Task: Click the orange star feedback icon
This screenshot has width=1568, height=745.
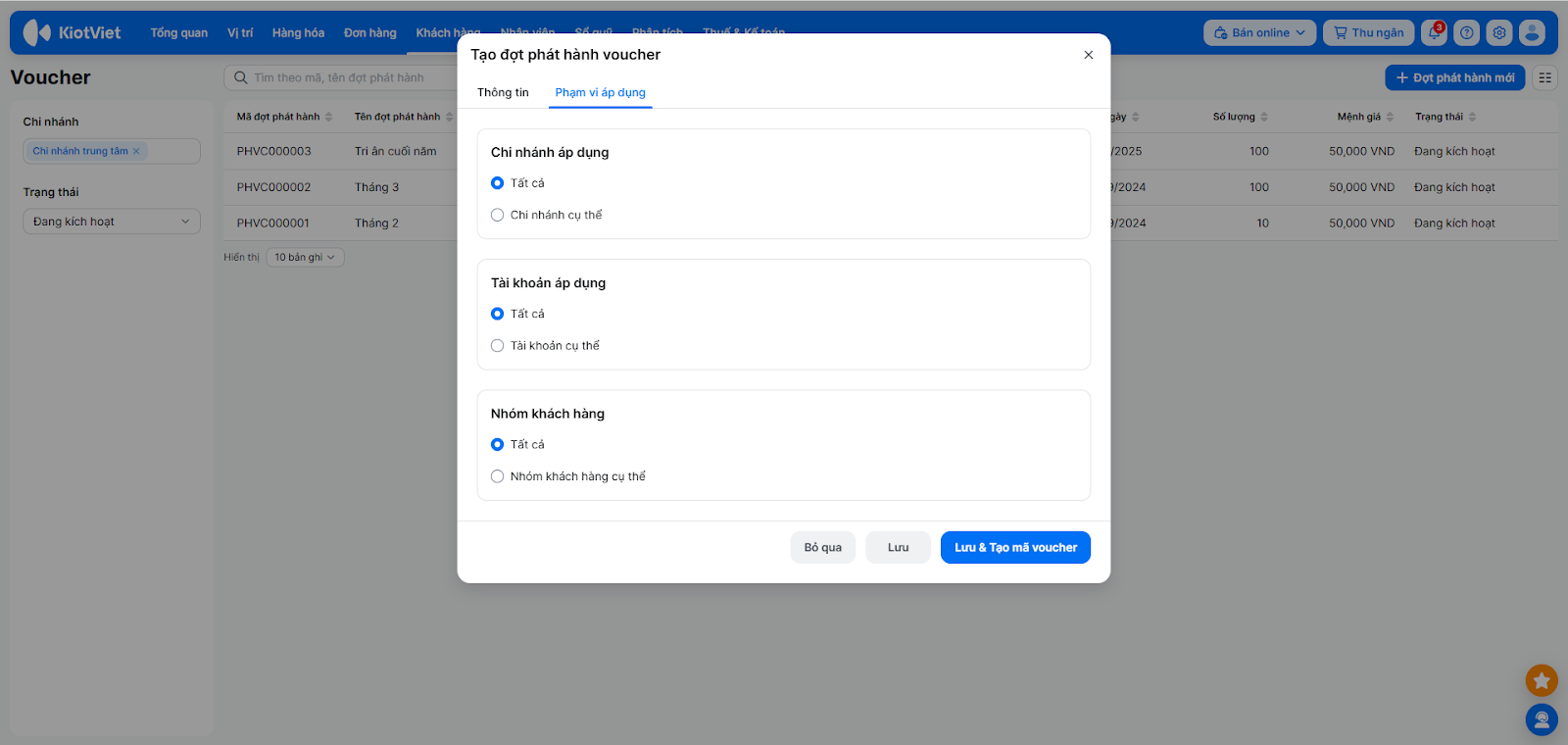Action: coord(1542,680)
